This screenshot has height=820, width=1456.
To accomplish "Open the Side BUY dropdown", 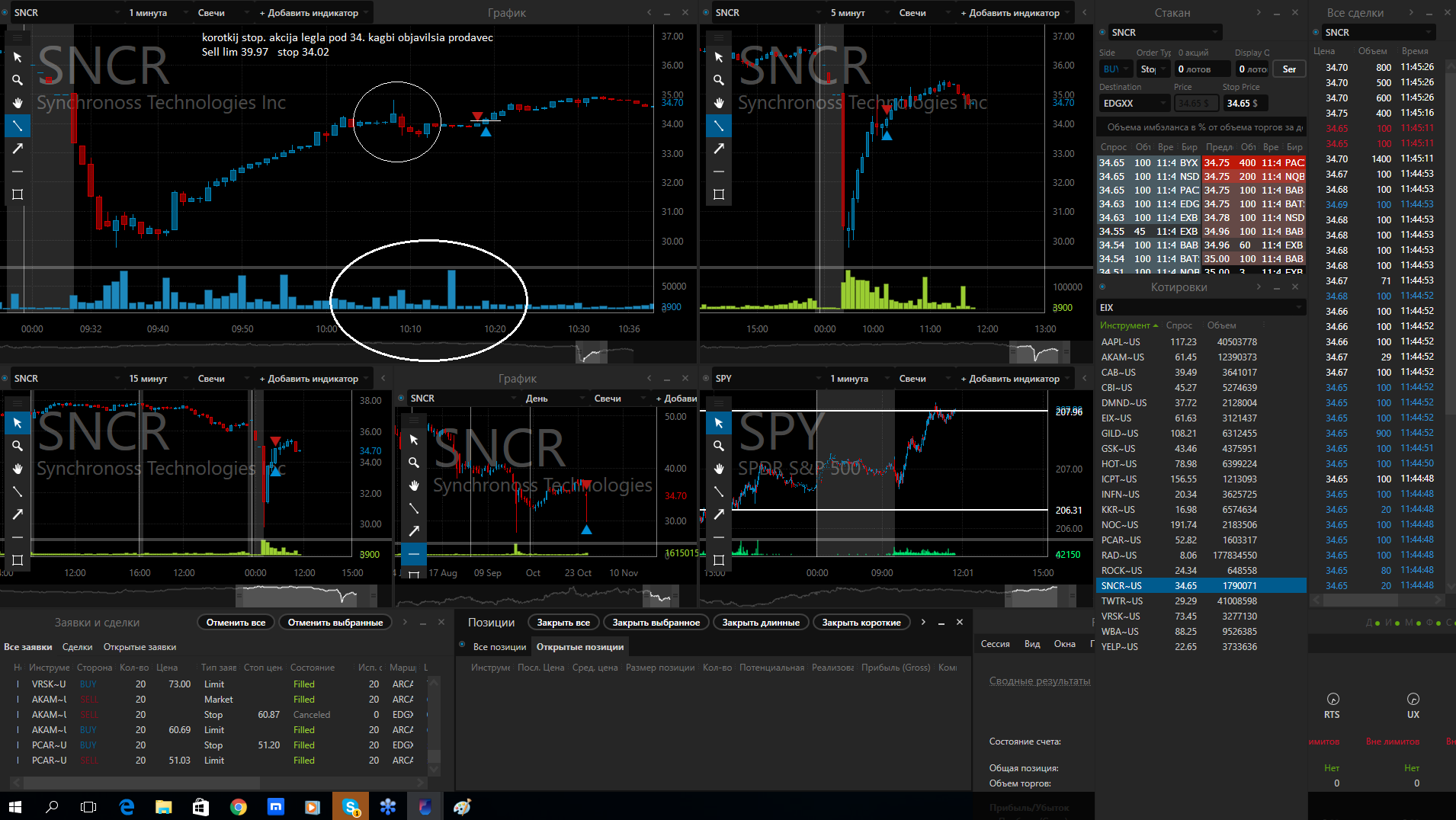I will [x=1115, y=69].
